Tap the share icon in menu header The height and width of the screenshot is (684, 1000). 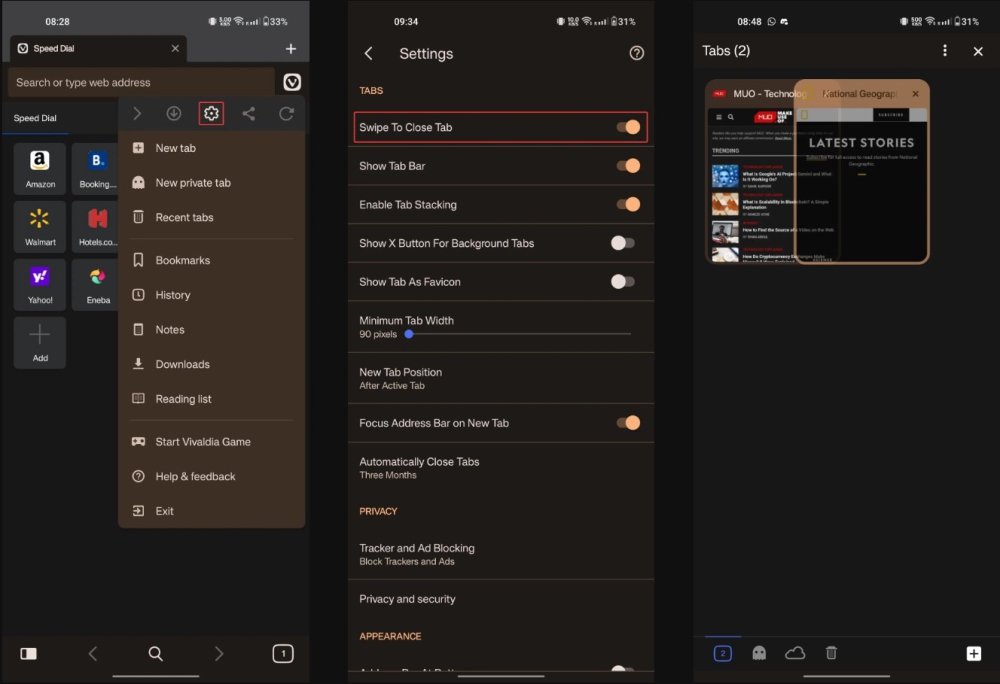click(248, 114)
